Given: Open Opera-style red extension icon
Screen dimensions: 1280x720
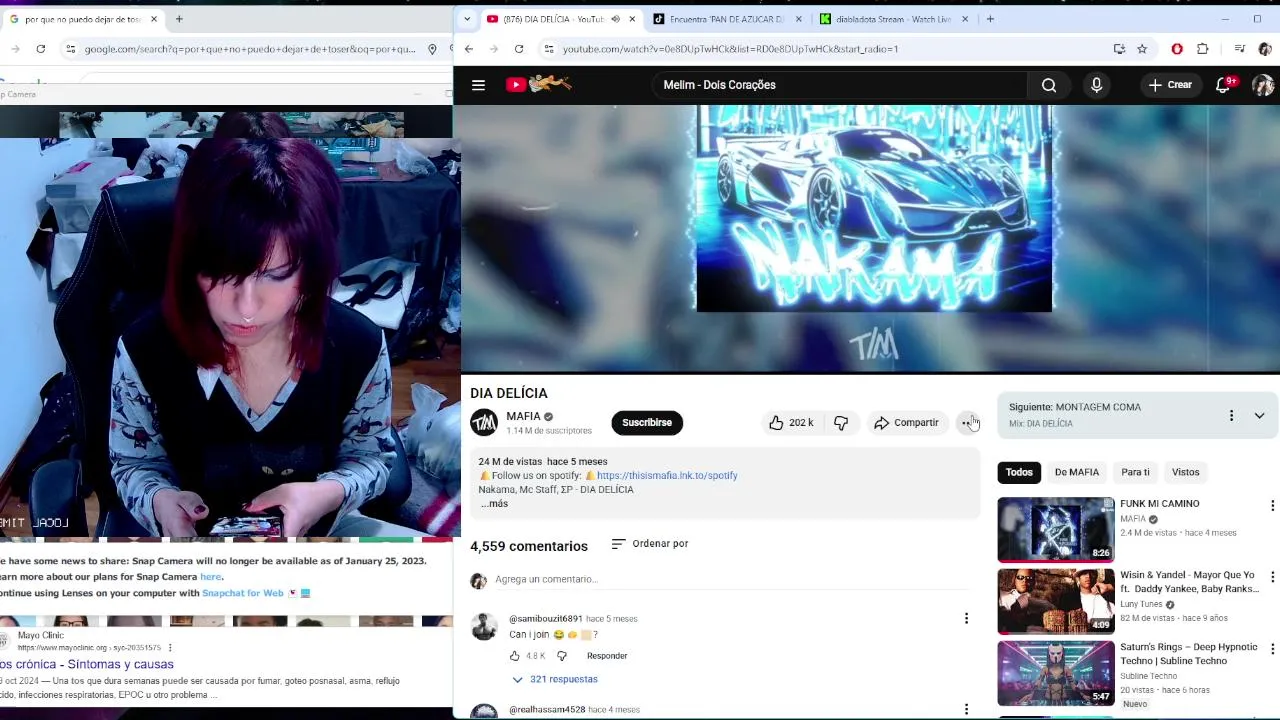Looking at the screenshot, I should [1177, 49].
